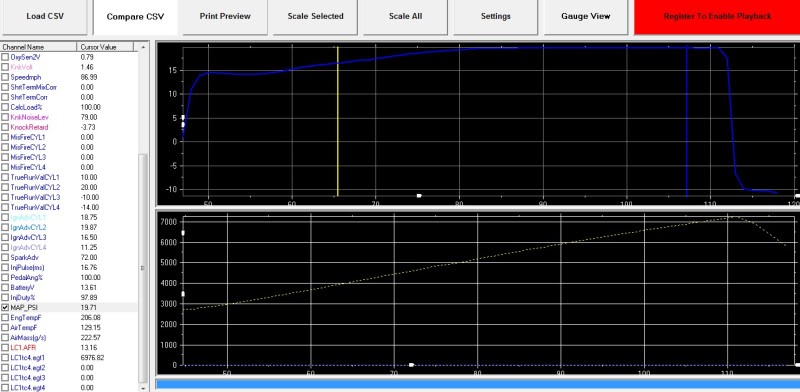The image size is (800, 392).
Task: Select the MAP_PSI value 19.71
Action: [x=88, y=307]
